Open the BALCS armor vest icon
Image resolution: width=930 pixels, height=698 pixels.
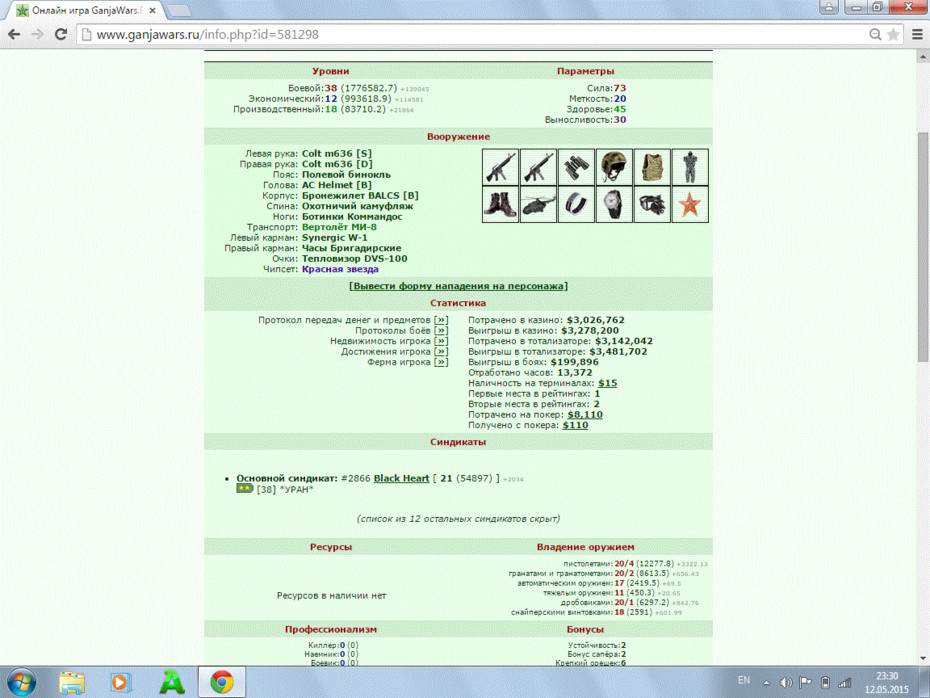pos(652,167)
